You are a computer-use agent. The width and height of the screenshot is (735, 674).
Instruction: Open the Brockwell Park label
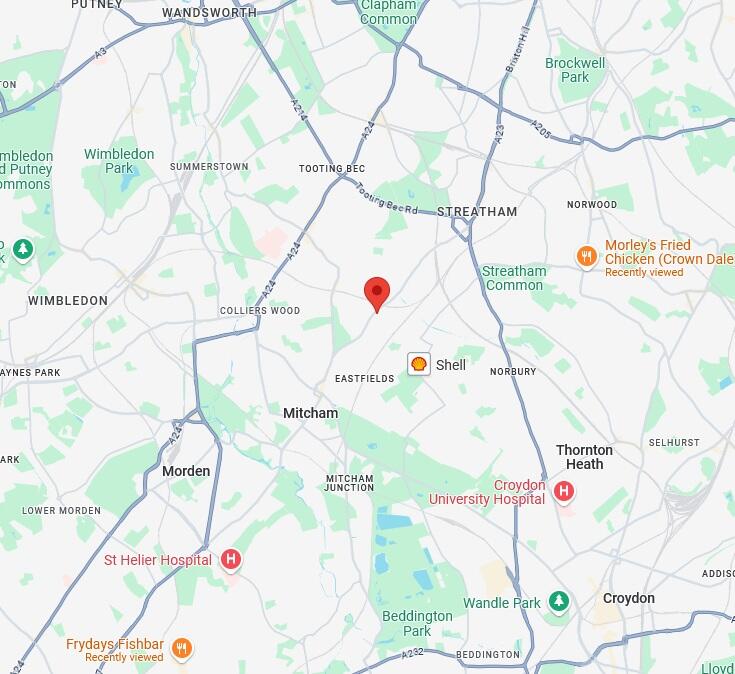[x=575, y=70]
